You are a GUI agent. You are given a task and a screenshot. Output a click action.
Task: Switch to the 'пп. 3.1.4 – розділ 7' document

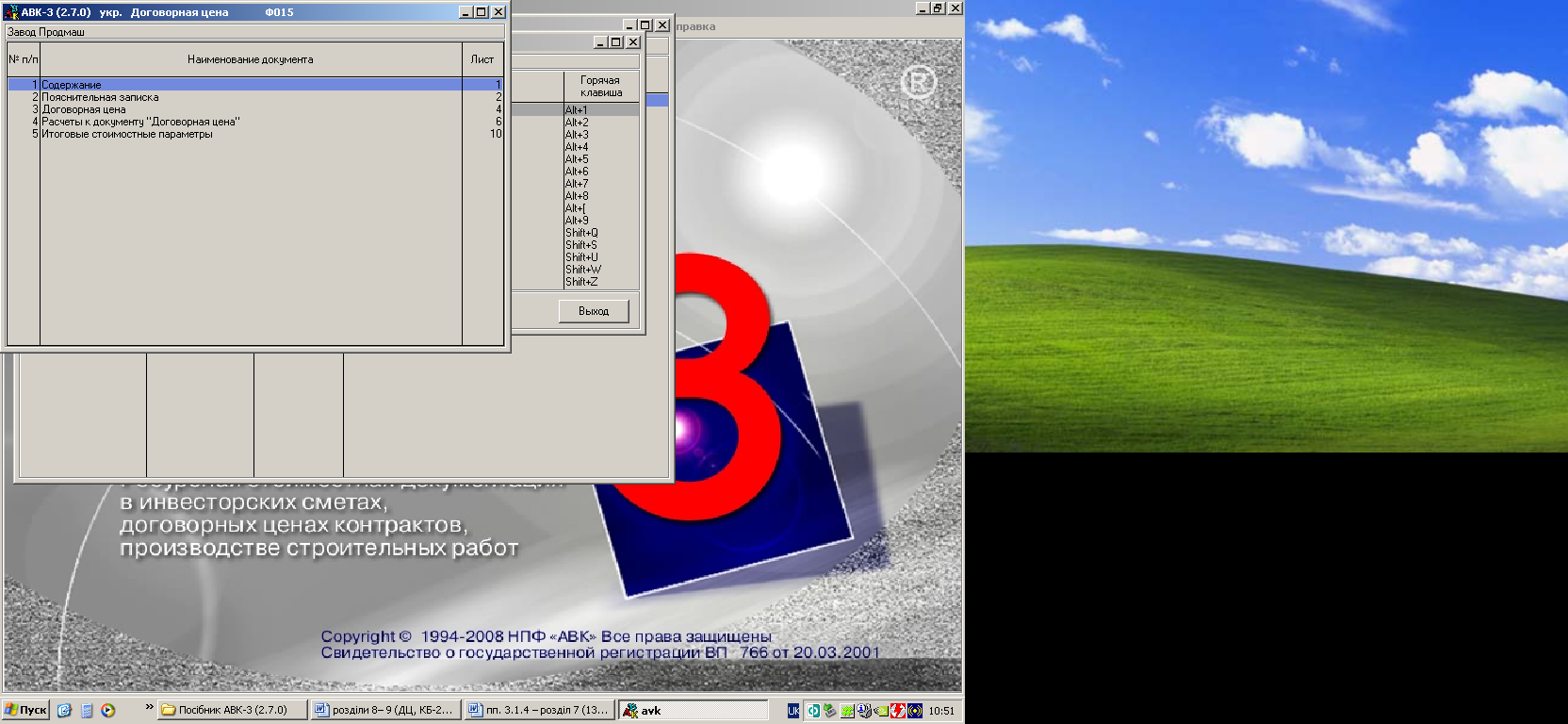(x=540, y=710)
